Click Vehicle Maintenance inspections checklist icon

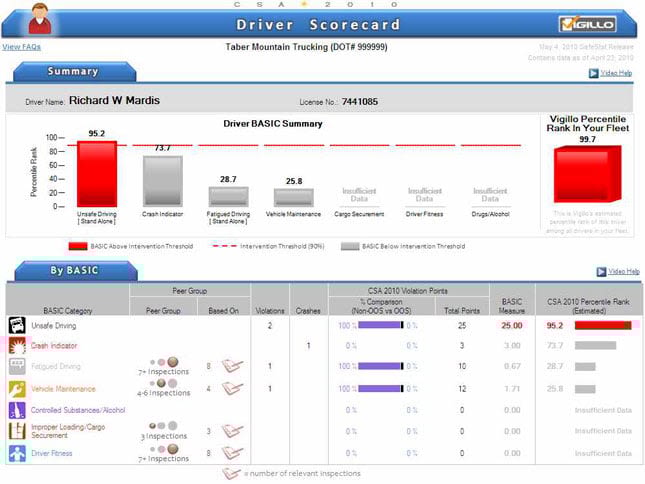click(232, 388)
